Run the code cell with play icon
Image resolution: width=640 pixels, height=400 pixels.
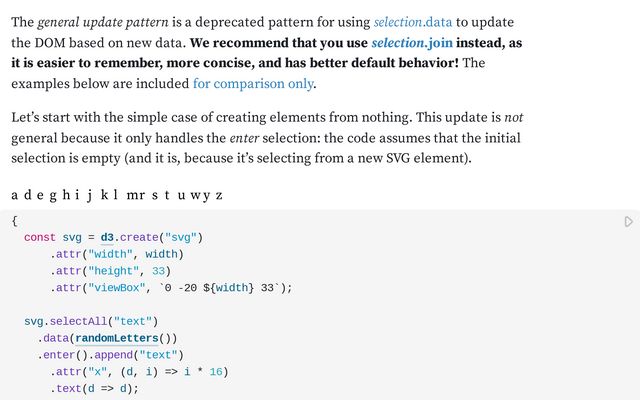point(629,222)
